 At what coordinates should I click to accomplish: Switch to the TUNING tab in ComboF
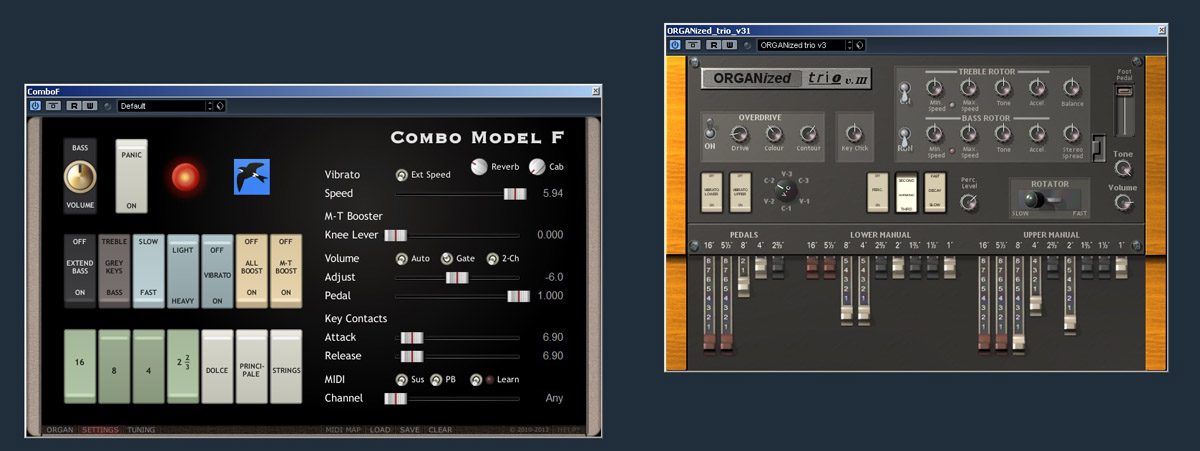point(141,430)
